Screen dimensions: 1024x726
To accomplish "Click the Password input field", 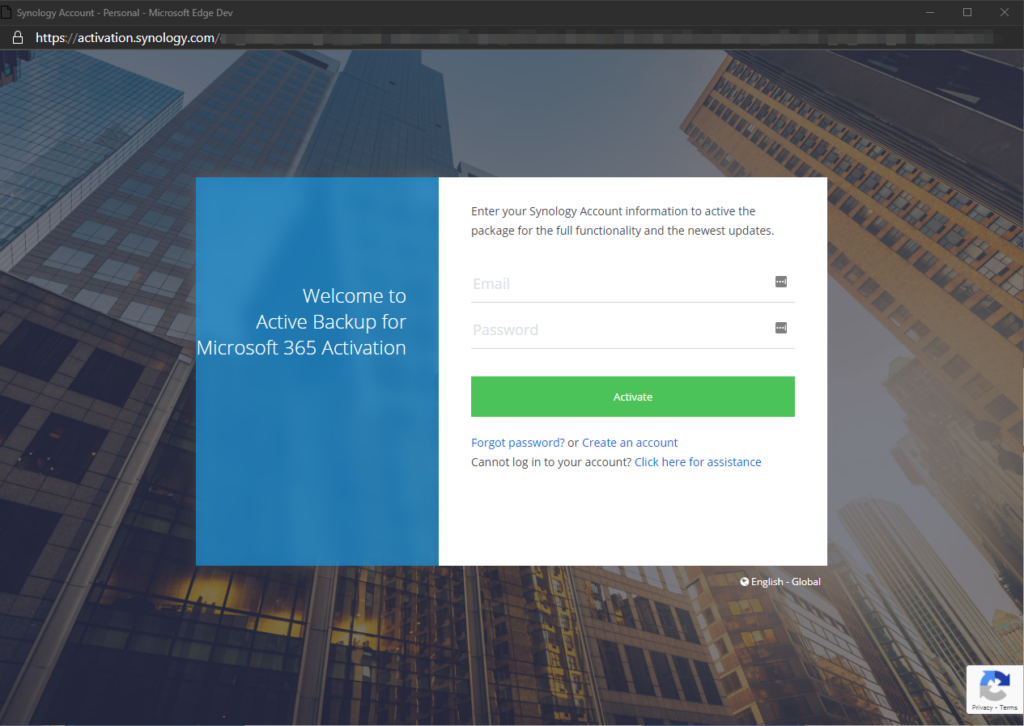I will [x=632, y=330].
